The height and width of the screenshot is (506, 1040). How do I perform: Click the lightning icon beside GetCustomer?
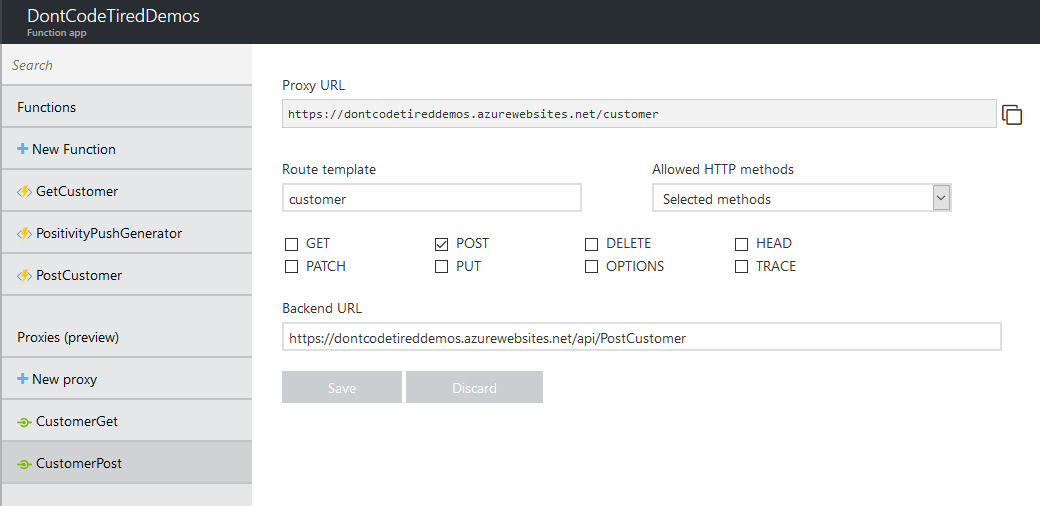pyautogui.click(x=24, y=192)
